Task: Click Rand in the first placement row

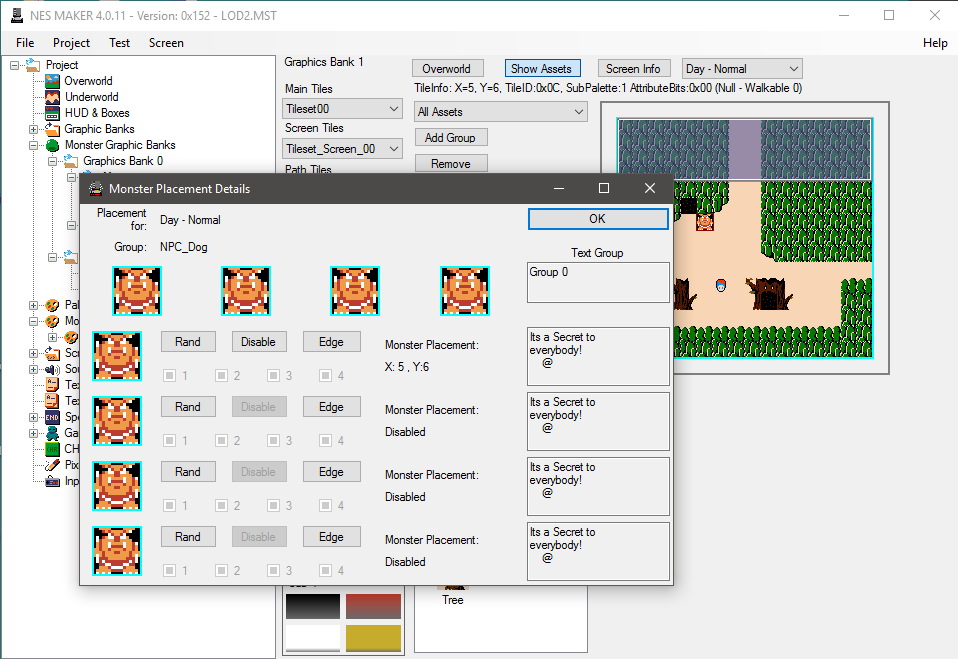Action: pos(188,342)
